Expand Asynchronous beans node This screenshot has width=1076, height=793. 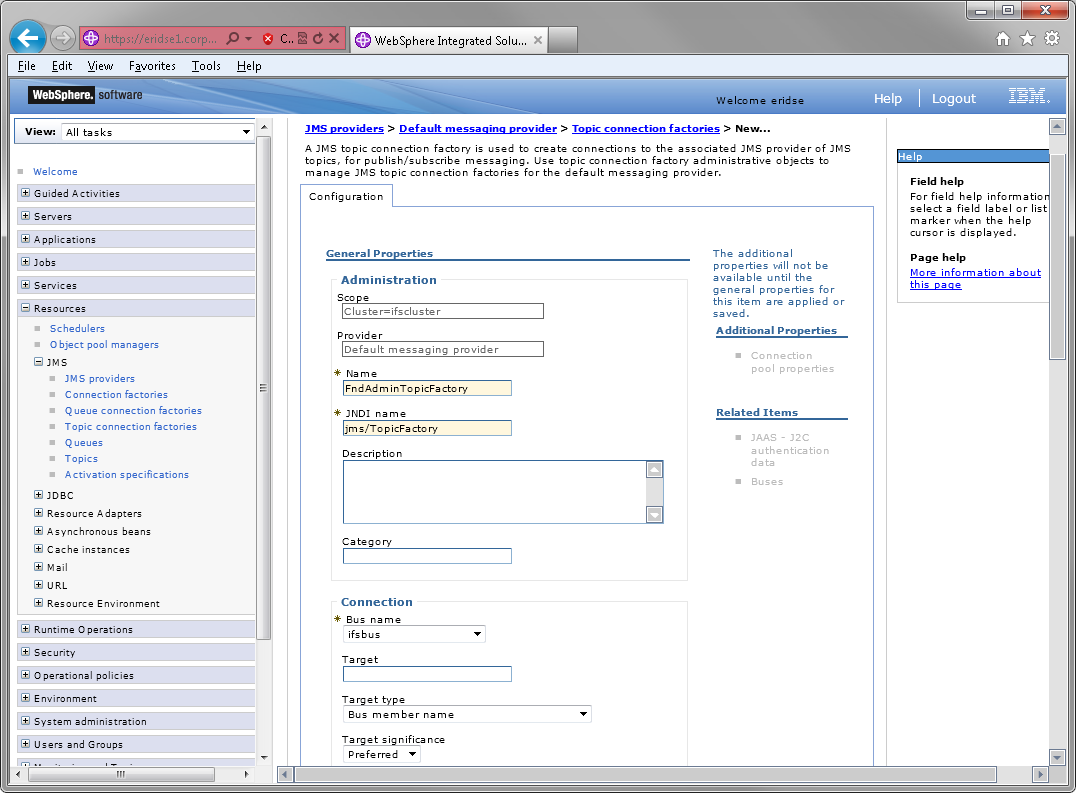coord(38,531)
